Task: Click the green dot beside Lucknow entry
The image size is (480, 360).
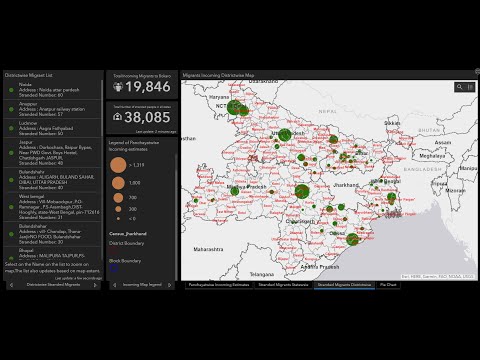Action: click(11, 128)
